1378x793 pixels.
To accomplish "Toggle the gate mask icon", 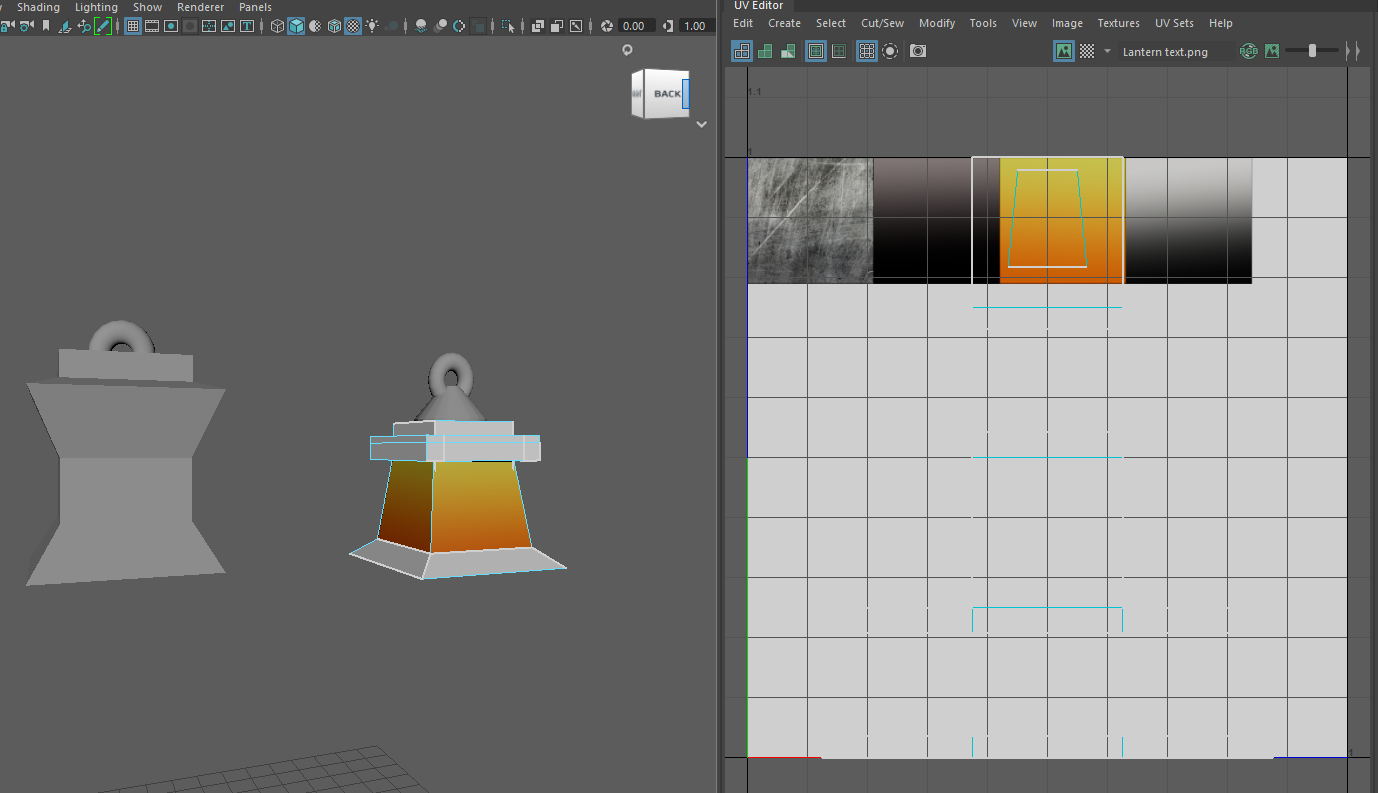I will click(190, 26).
